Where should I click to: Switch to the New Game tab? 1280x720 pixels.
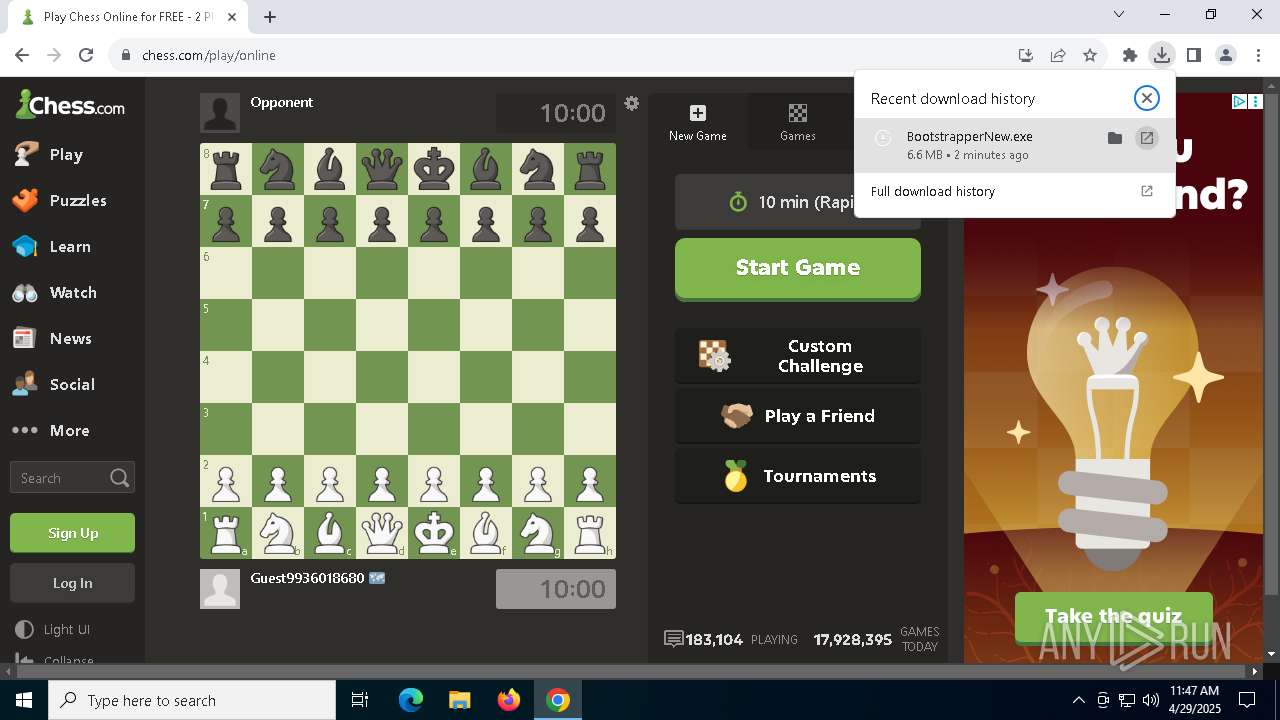click(x=698, y=122)
